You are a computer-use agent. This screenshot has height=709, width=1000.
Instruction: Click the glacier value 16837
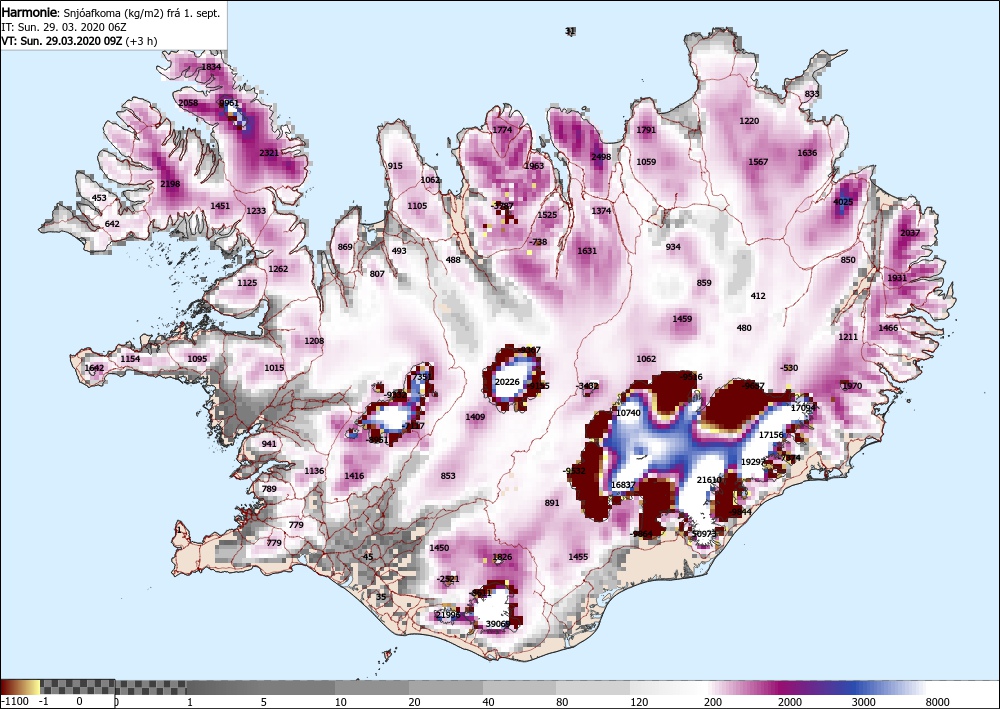[x=623, y=485]
